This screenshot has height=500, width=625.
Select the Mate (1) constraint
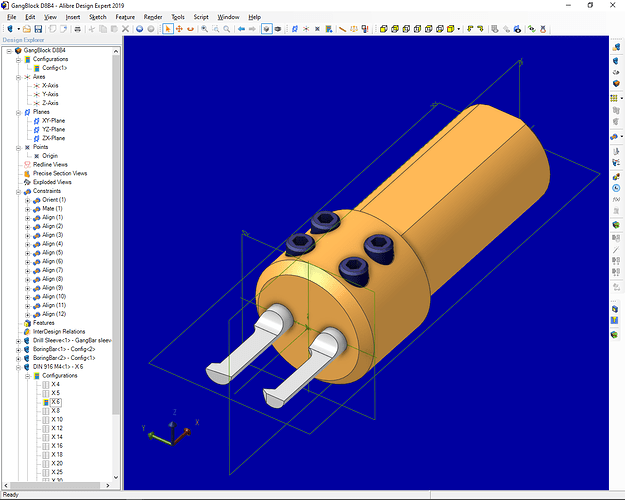[52, 209]
